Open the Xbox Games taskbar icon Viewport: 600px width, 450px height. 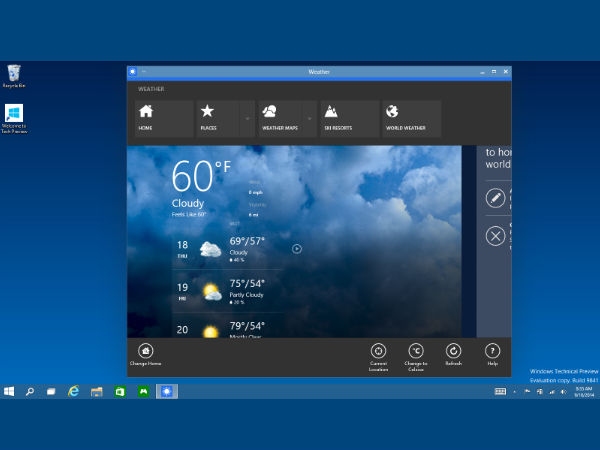(x=143, y=391)
